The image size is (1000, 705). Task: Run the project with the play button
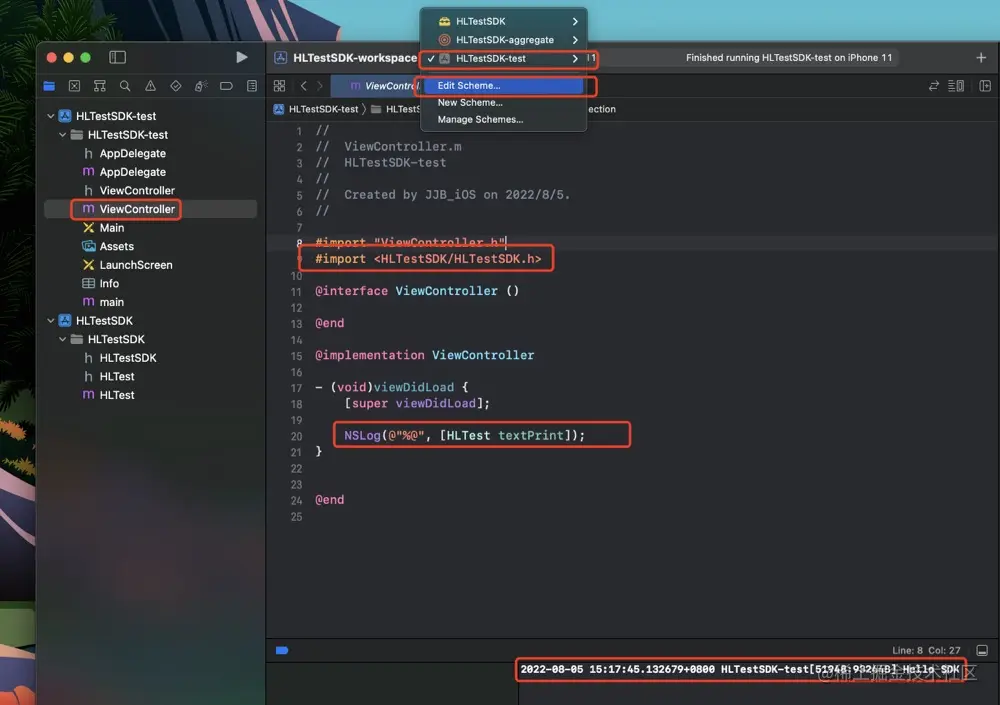(242, 57)
